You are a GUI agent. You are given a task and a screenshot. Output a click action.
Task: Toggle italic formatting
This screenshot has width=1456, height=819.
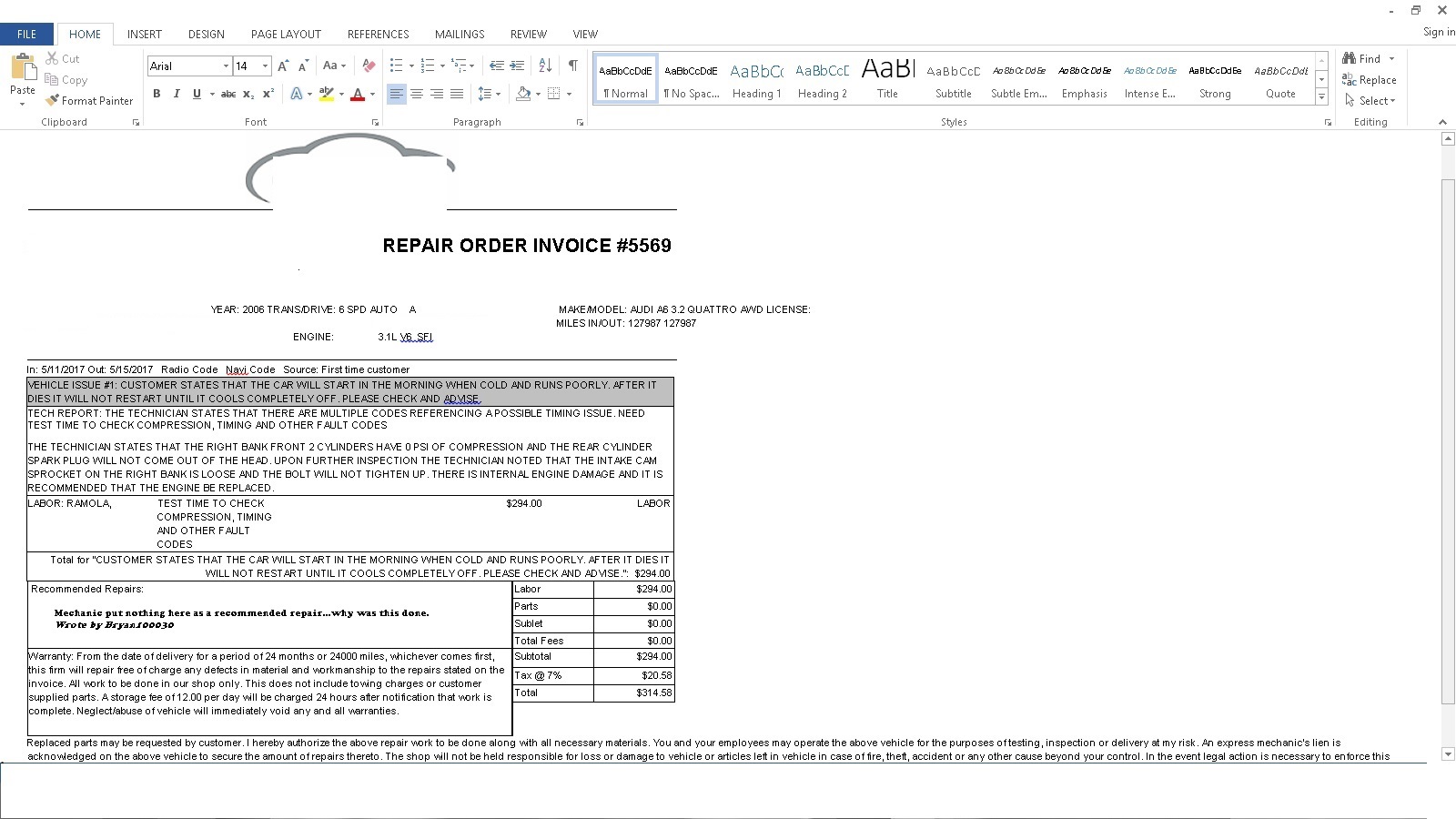pos(177,94)
